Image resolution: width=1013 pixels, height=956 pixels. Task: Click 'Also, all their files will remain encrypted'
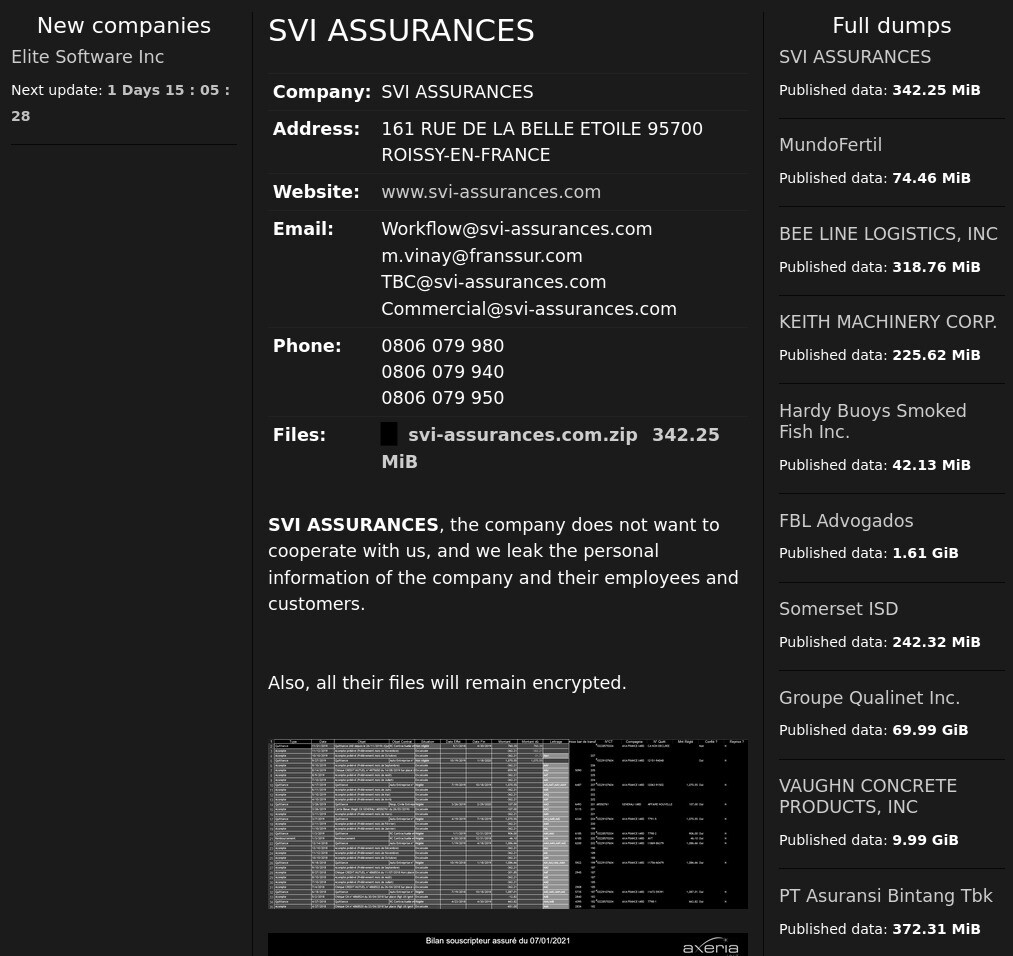(x=447, y=683)
